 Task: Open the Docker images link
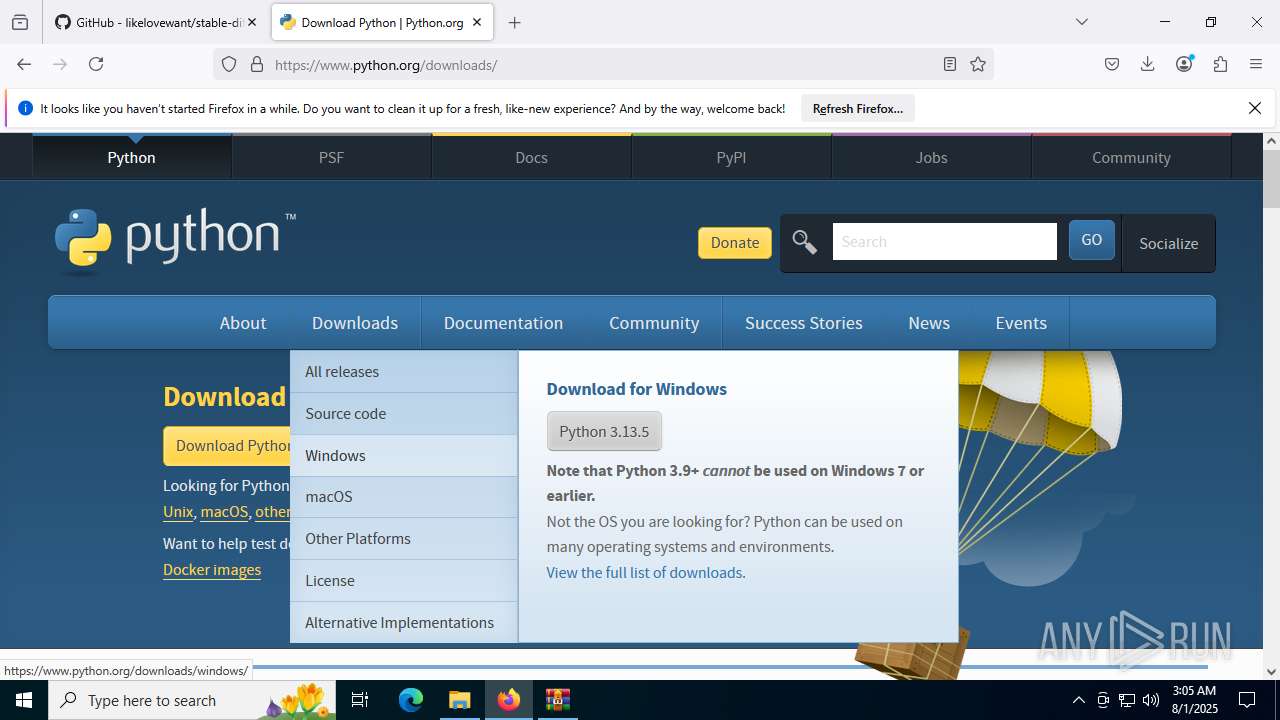point(212,570)
